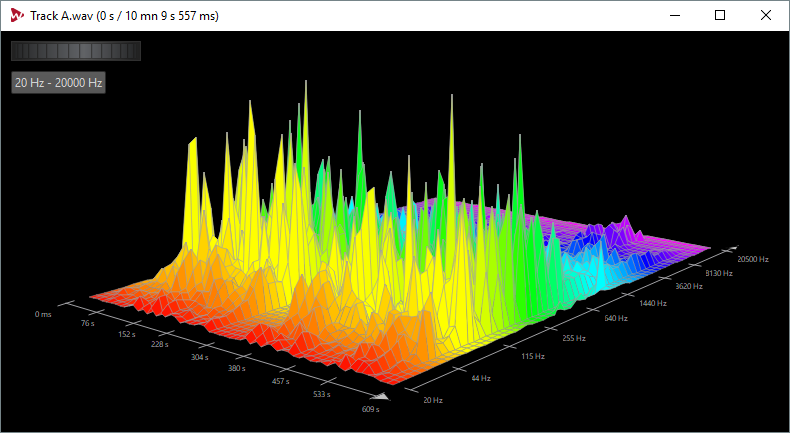Screen dimensions: 790x433
Task: Maximize the Track A.wav analysis window
Action: [x=720, y=16]
